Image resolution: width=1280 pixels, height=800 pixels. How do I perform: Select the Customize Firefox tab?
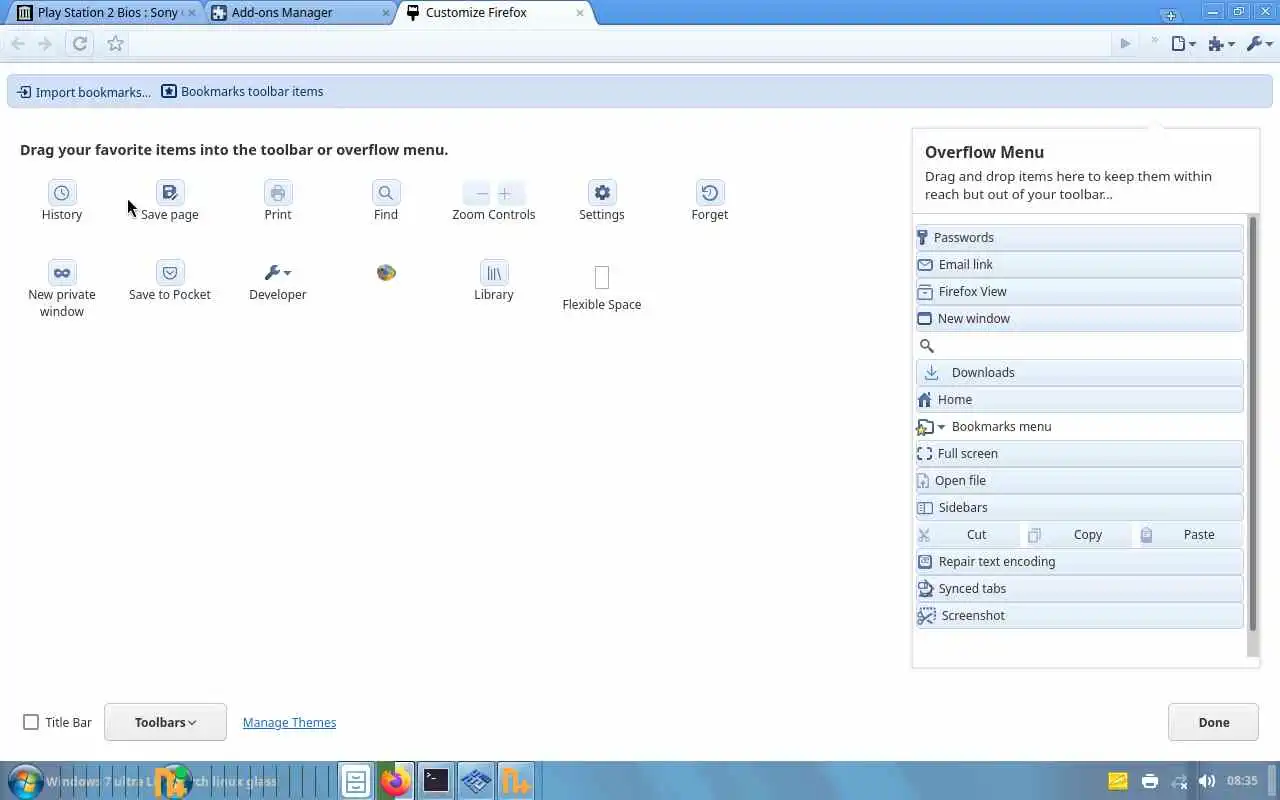coord(495,13)
